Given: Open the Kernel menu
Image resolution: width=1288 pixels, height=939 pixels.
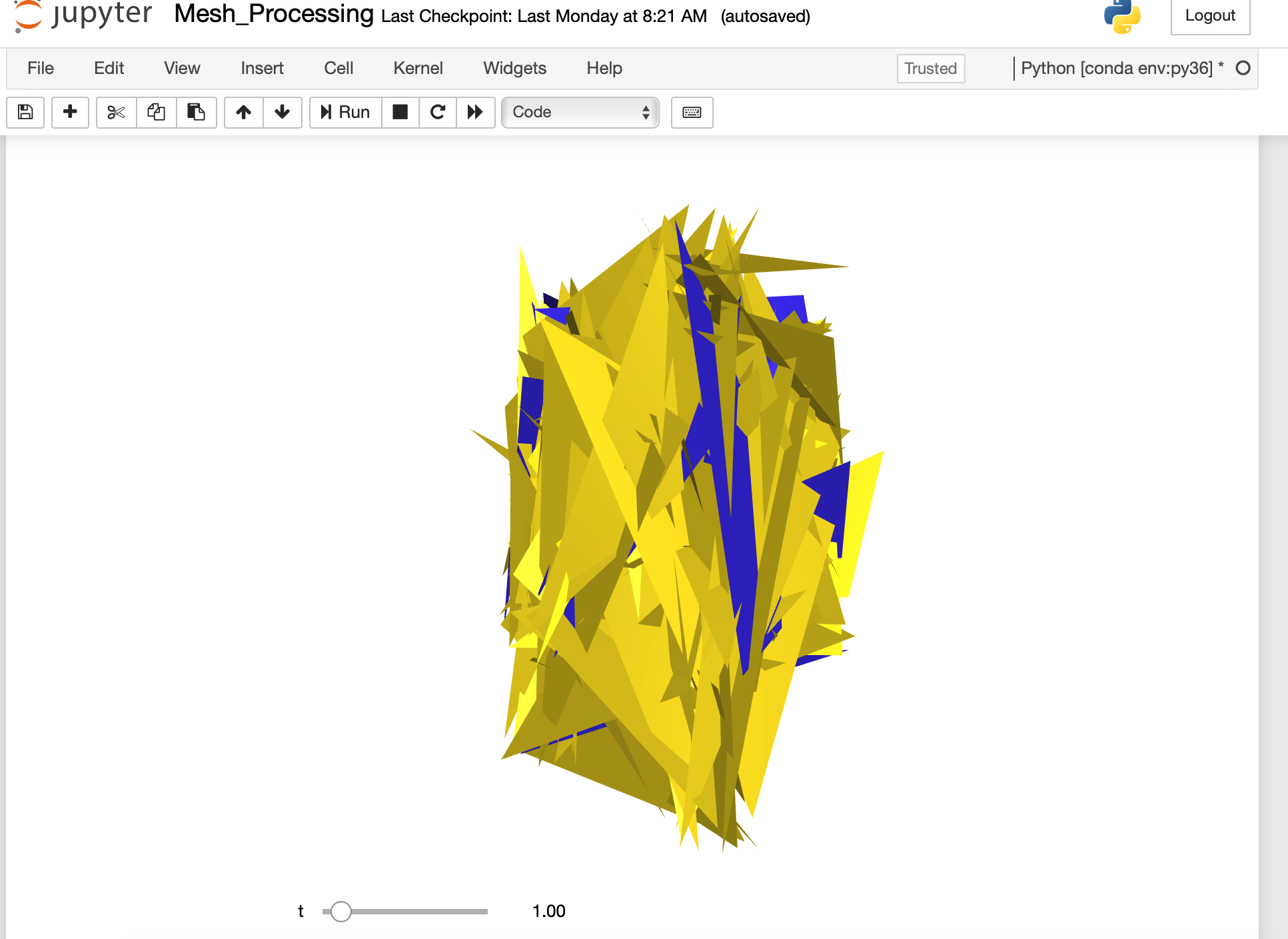Looking at the screenshot, I should pos(418,68).
